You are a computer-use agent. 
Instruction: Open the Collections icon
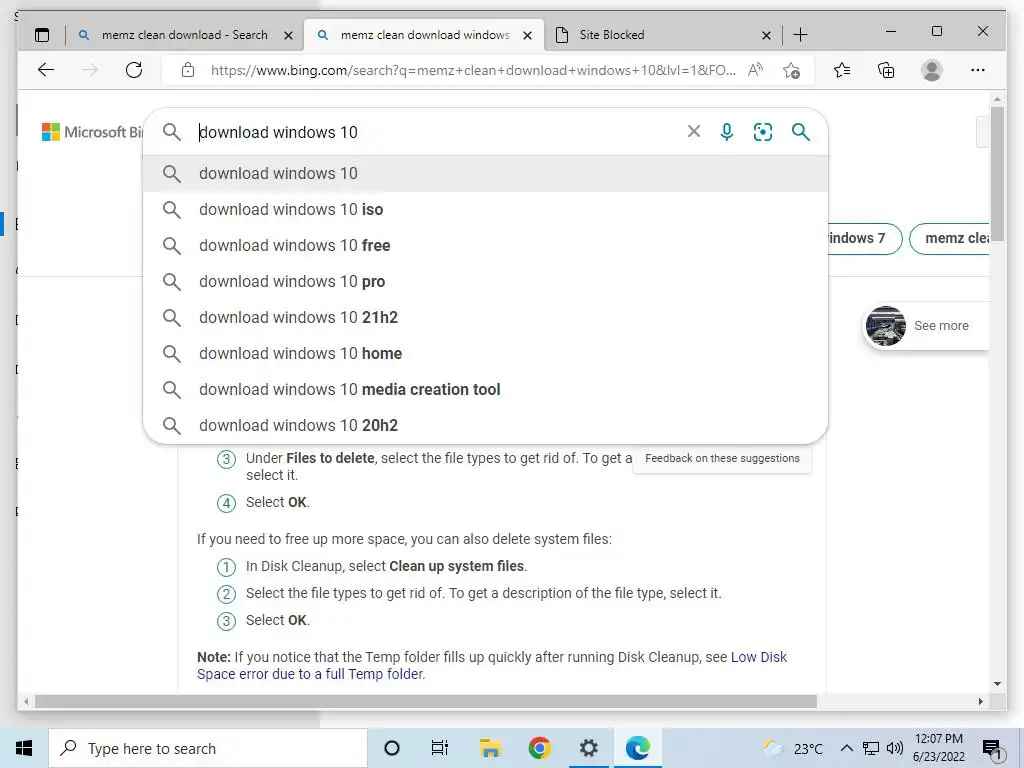(886, 70)
